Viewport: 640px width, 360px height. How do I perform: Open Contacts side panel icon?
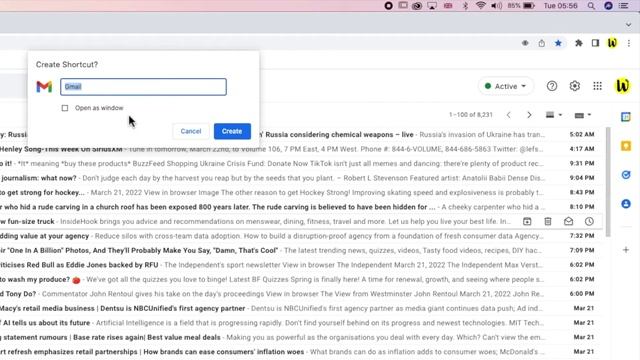pos(626,203)
